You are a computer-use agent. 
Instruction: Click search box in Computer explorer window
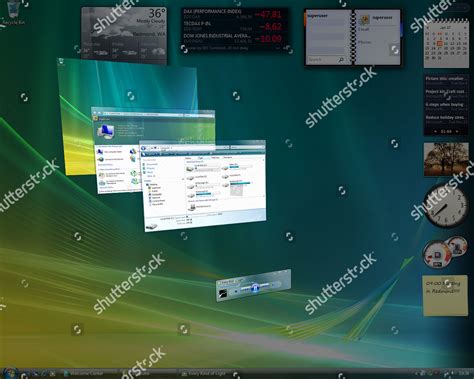247,147
